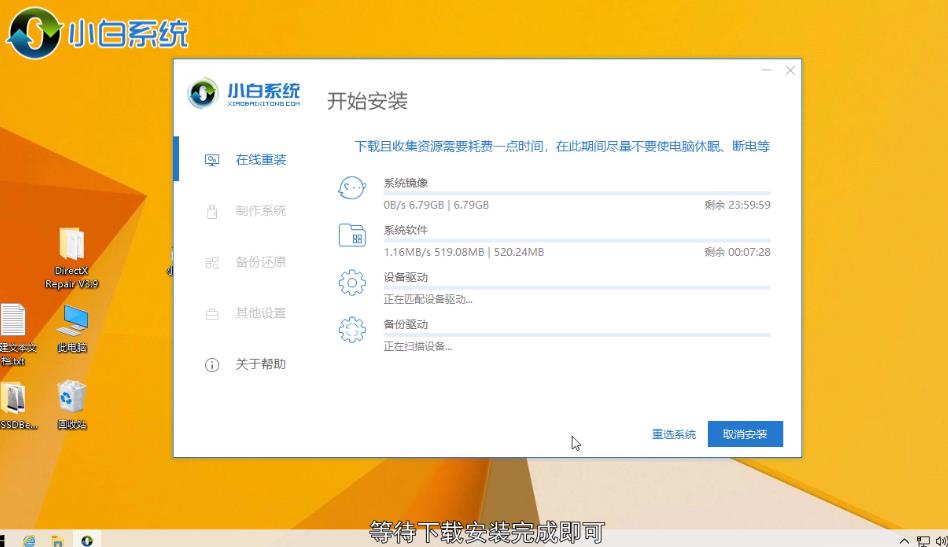Select the 正在匹配设备驱动 status text
This screenshot has height=547, width=948.
pos(428,299)
